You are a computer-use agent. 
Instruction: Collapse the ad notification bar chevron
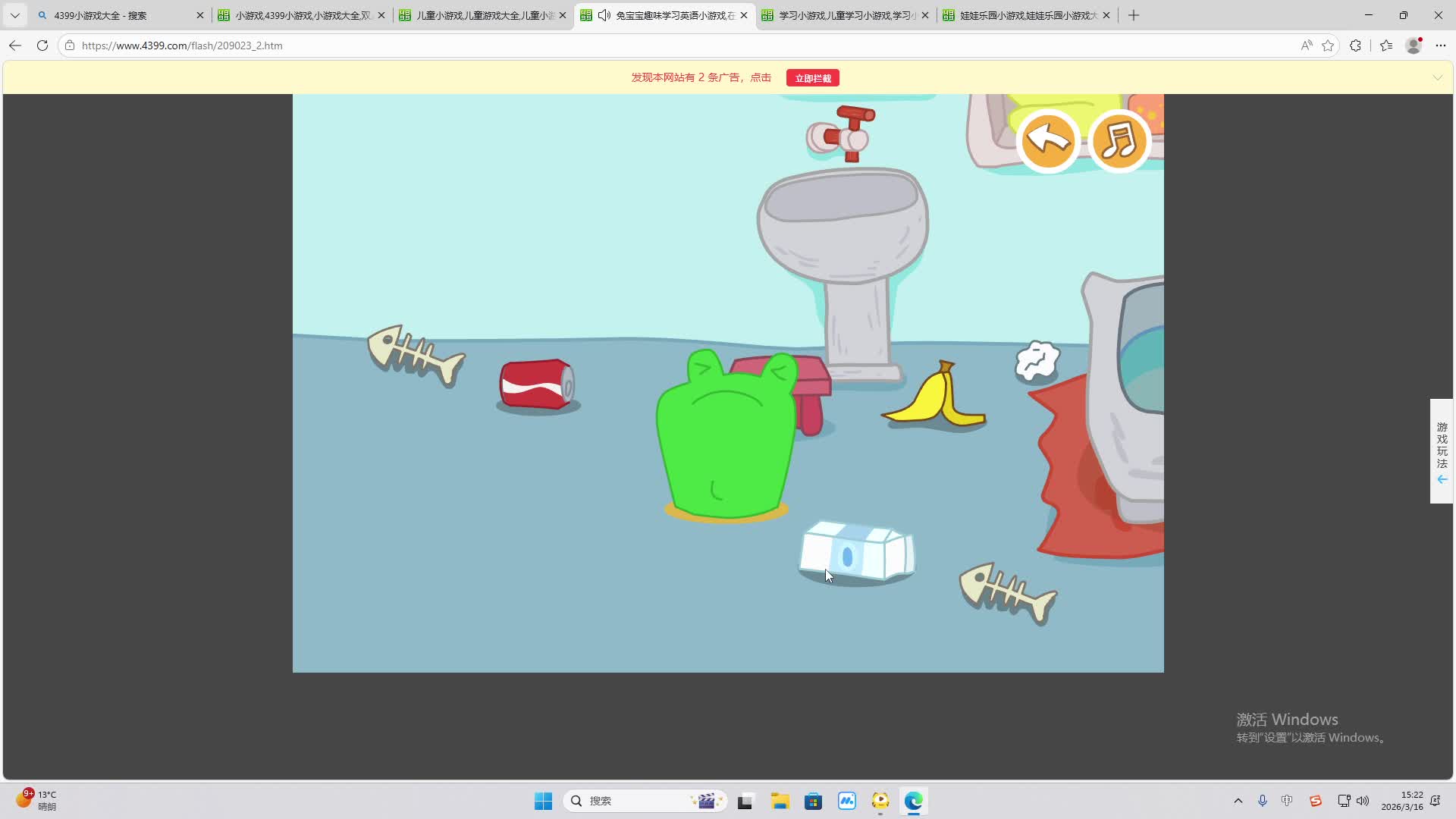point(1437,77)
